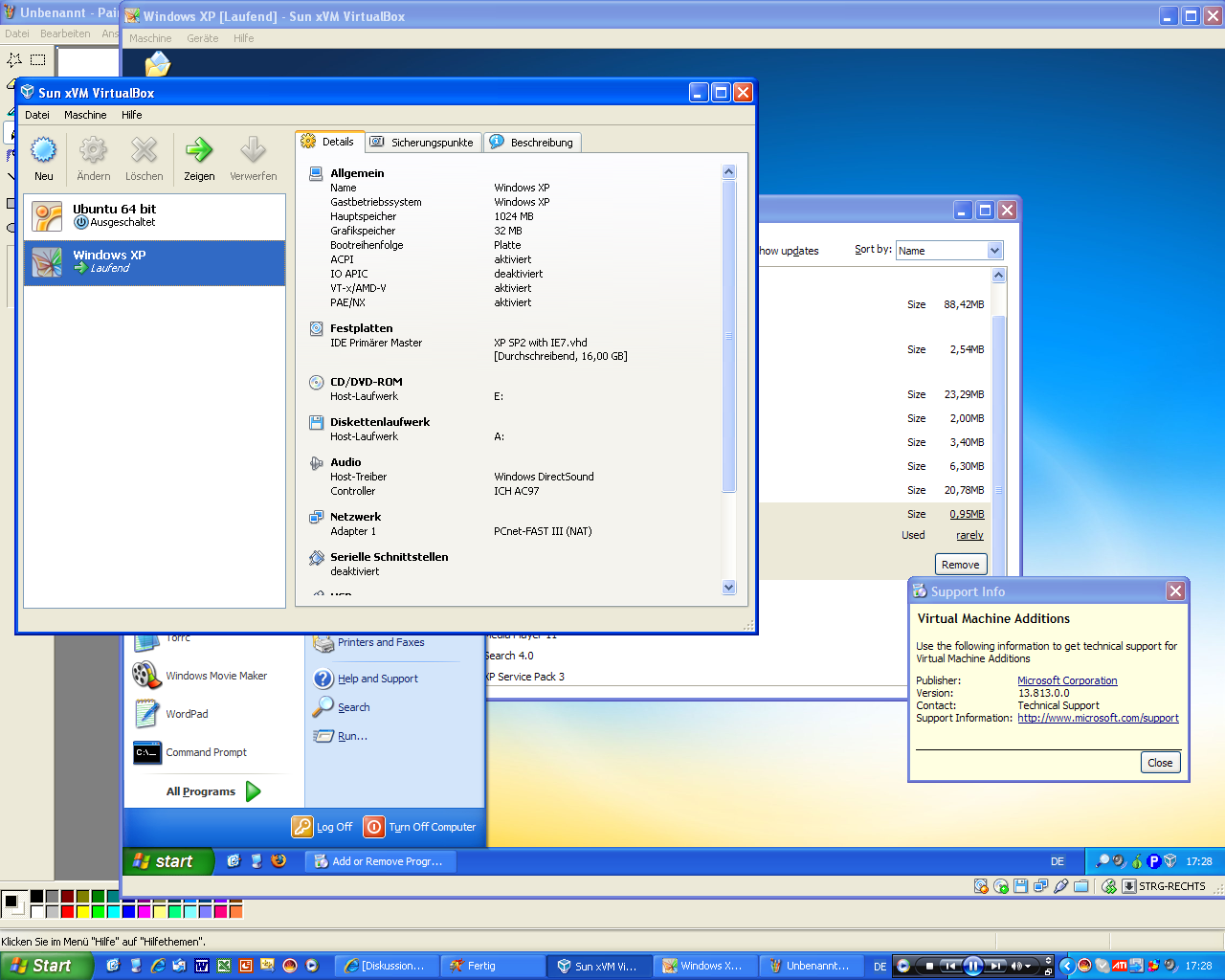Select the Ubuntu 64 bit virtual machine
Image resolution: width=1225 pixels, height=980 pixels.
154,216
